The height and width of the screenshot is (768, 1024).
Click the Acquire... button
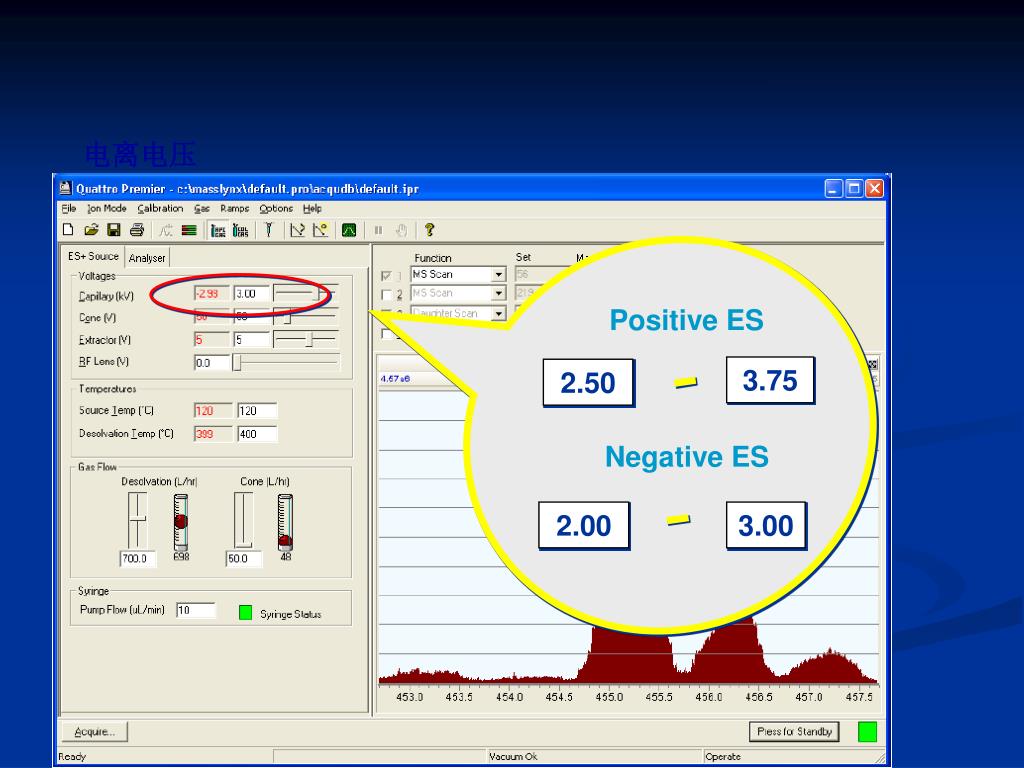click(95, 731)
